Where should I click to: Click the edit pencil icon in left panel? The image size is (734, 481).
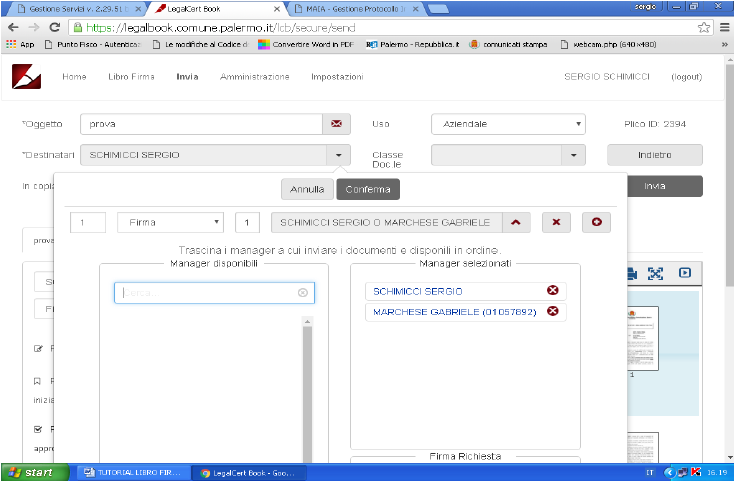point(38,349)
